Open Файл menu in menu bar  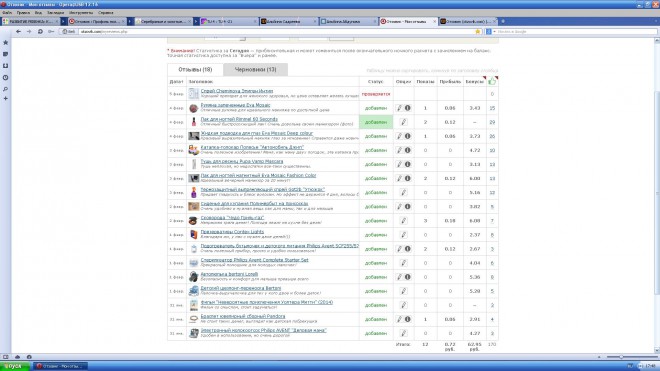point(7,13)
